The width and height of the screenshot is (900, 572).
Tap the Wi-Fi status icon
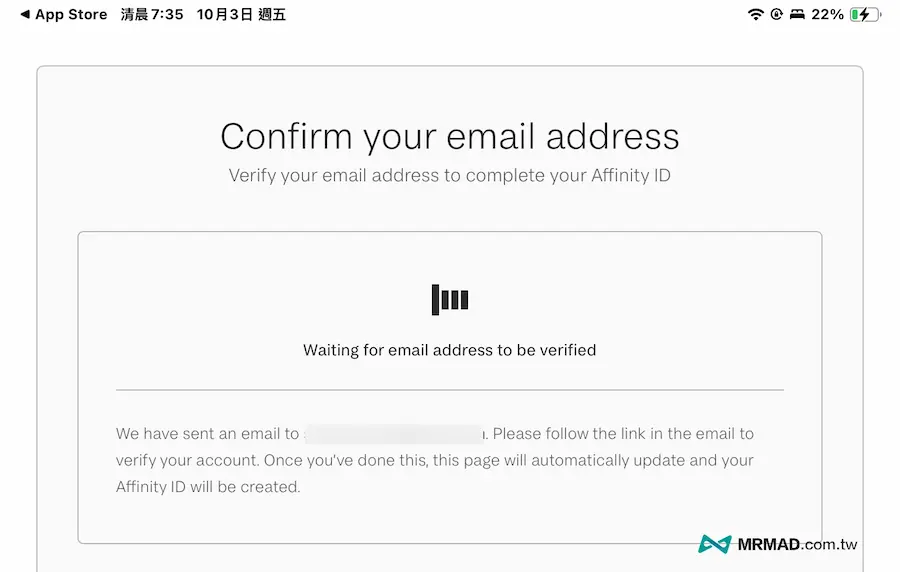coord(755,15)
